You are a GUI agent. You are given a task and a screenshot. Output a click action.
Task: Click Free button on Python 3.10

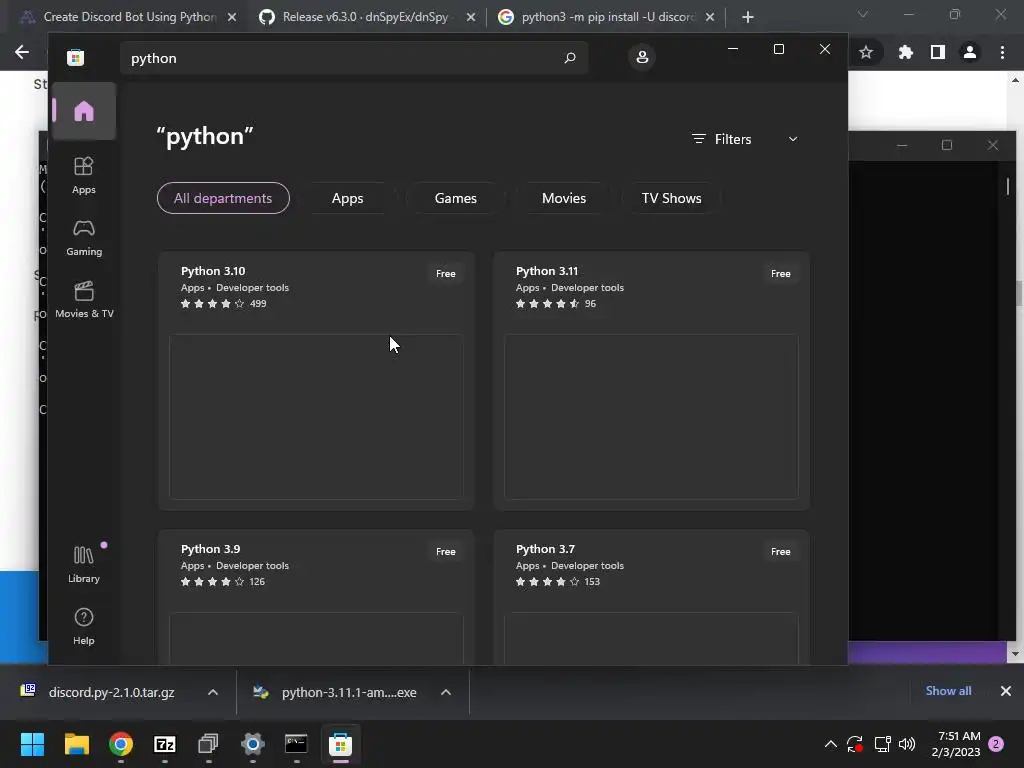[x=445, y=274]
